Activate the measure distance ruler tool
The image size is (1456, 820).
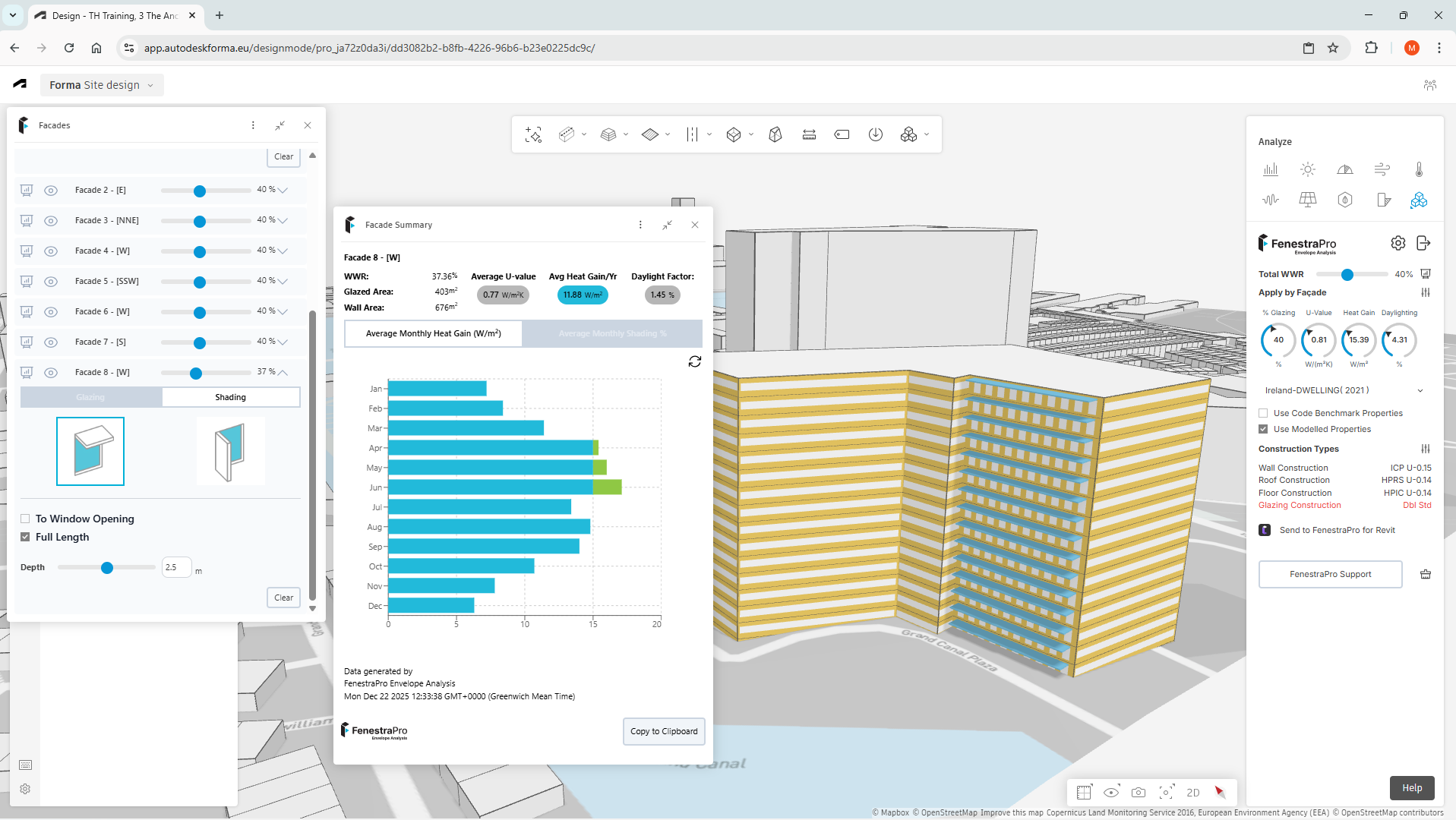(x=809, y=134)
